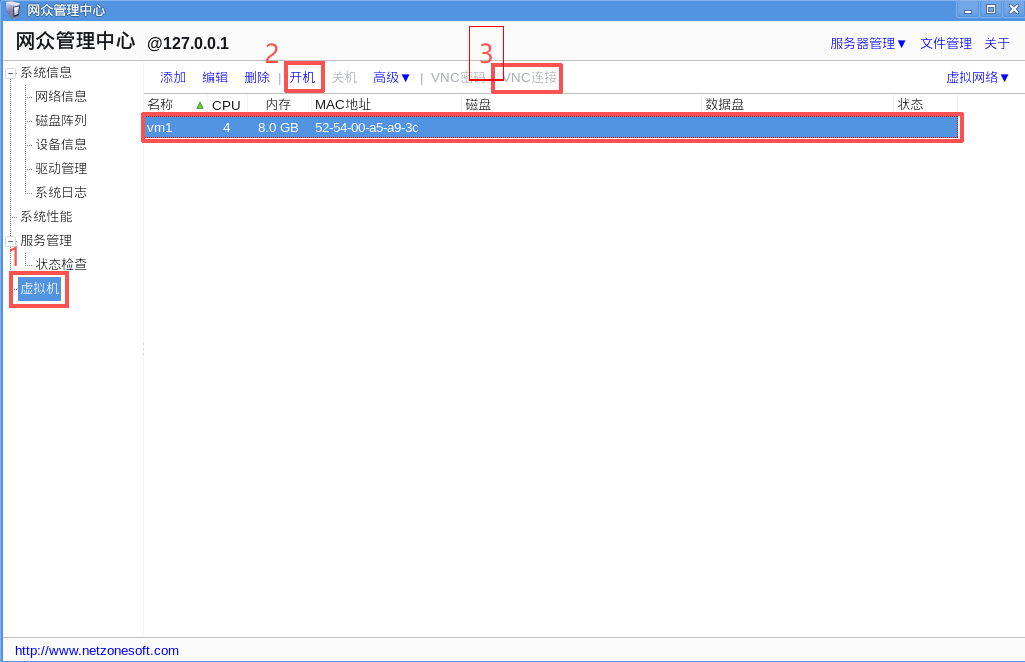The image size is (1025, 662).
Task: Open the 高级 dropdown menu
Action: tap(391, 78)
